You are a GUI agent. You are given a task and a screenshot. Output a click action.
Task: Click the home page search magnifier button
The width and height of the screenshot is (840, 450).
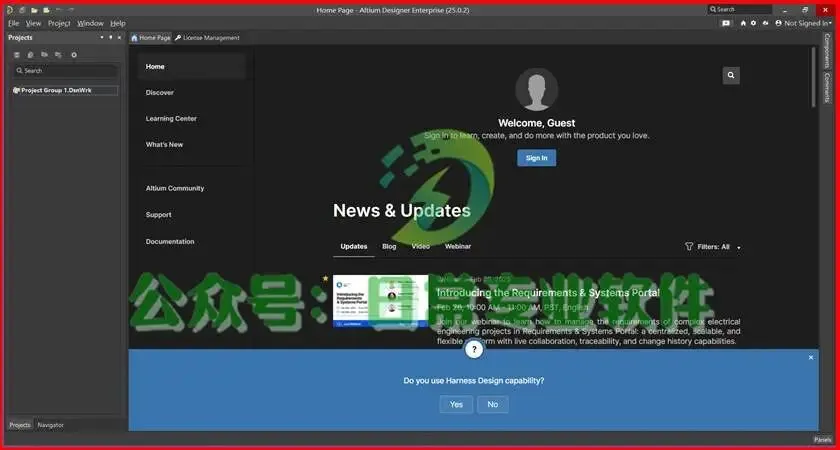tap(731, 76)
